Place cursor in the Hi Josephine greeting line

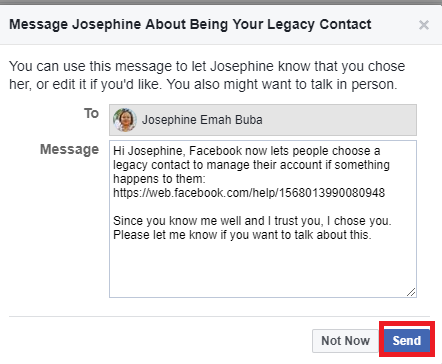[x=247, y=151]
